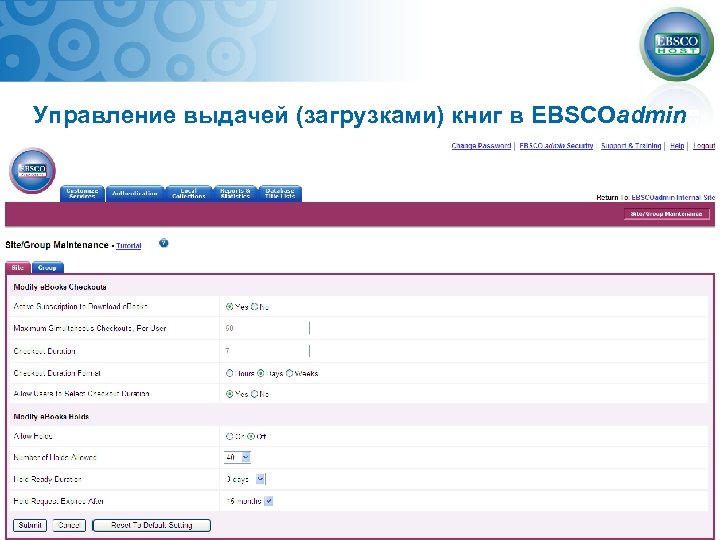Click the Checkout Duration Format label
The height and width of the screenshot is (540, 720).
pos(57,373)
